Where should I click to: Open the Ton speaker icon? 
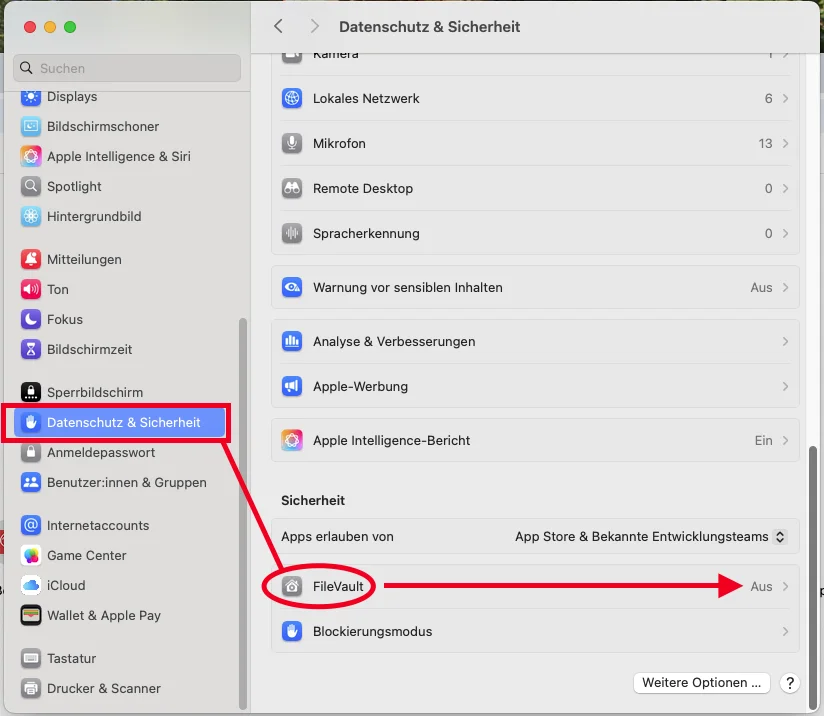[30, 290]
